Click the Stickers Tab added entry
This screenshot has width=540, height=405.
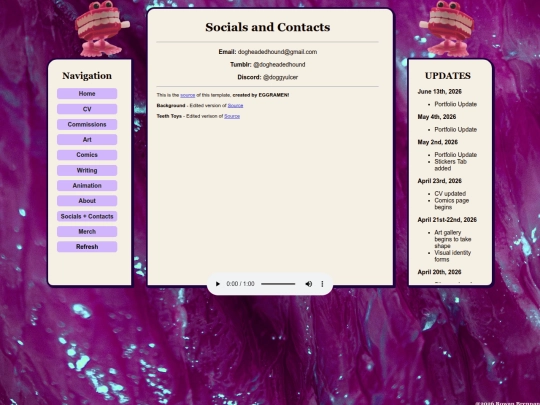450,165
